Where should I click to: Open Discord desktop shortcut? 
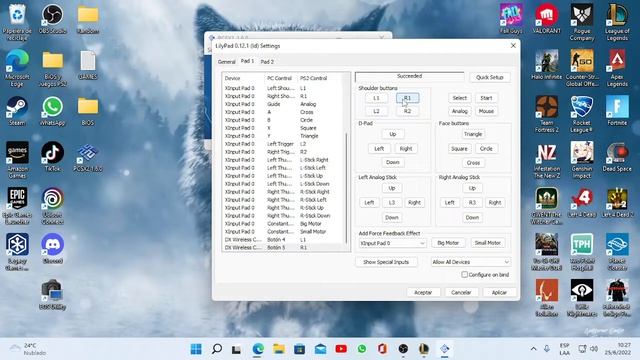pyautogui.click(x=52, y=248)
